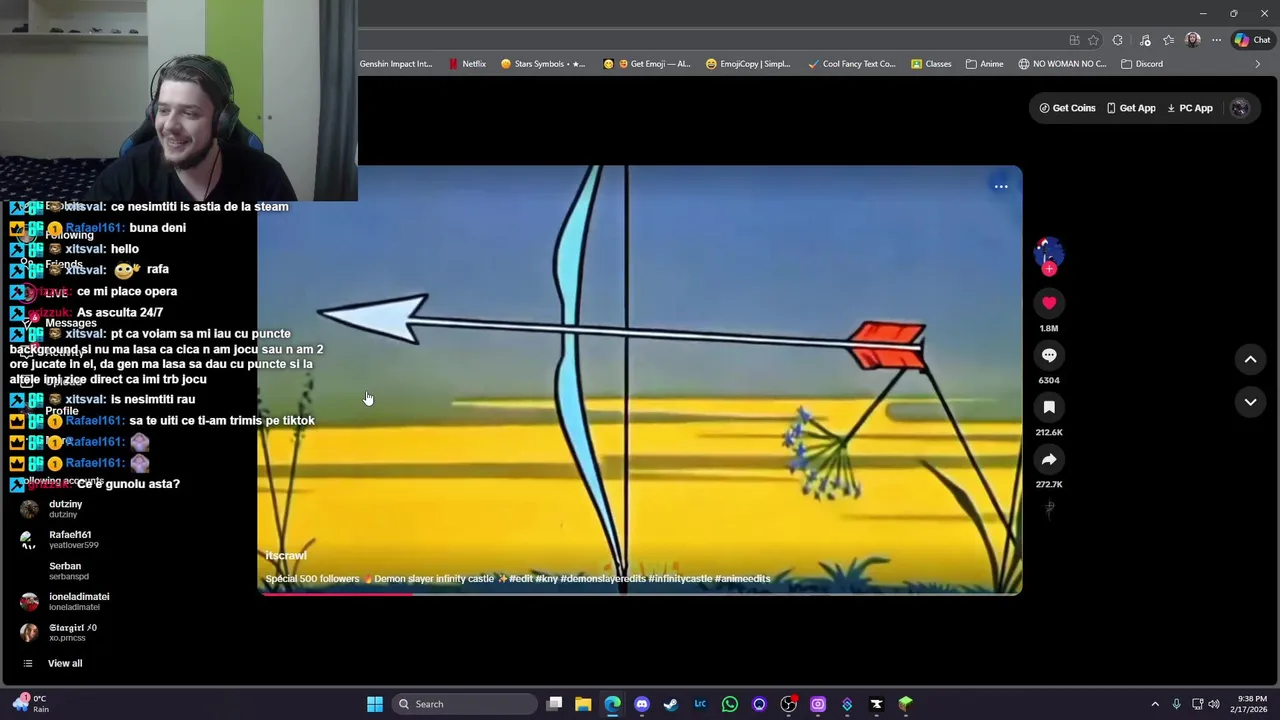Open the three-dot video options menu

(x=1001, y=186)
